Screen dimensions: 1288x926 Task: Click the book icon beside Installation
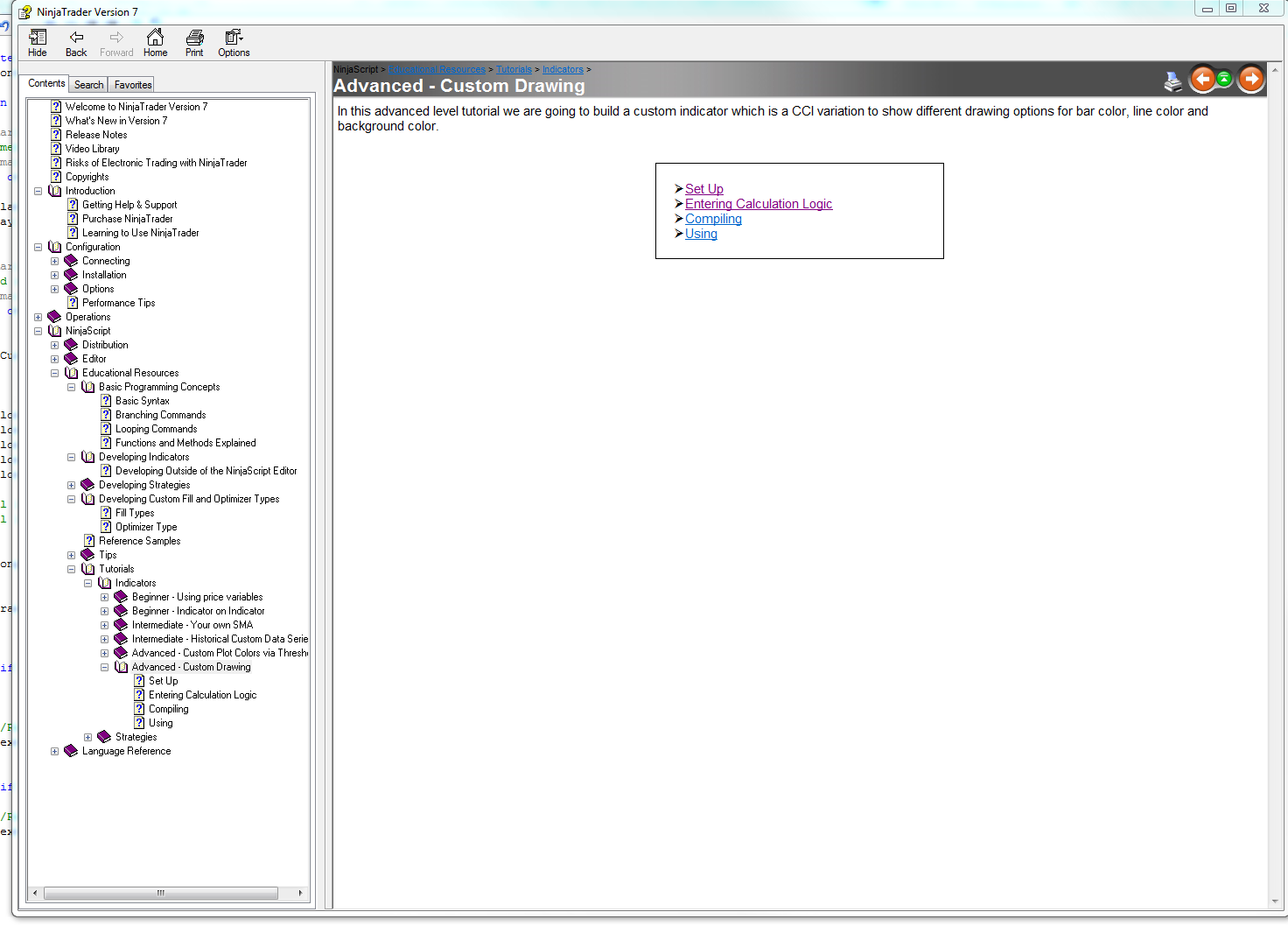click(72, 275)
